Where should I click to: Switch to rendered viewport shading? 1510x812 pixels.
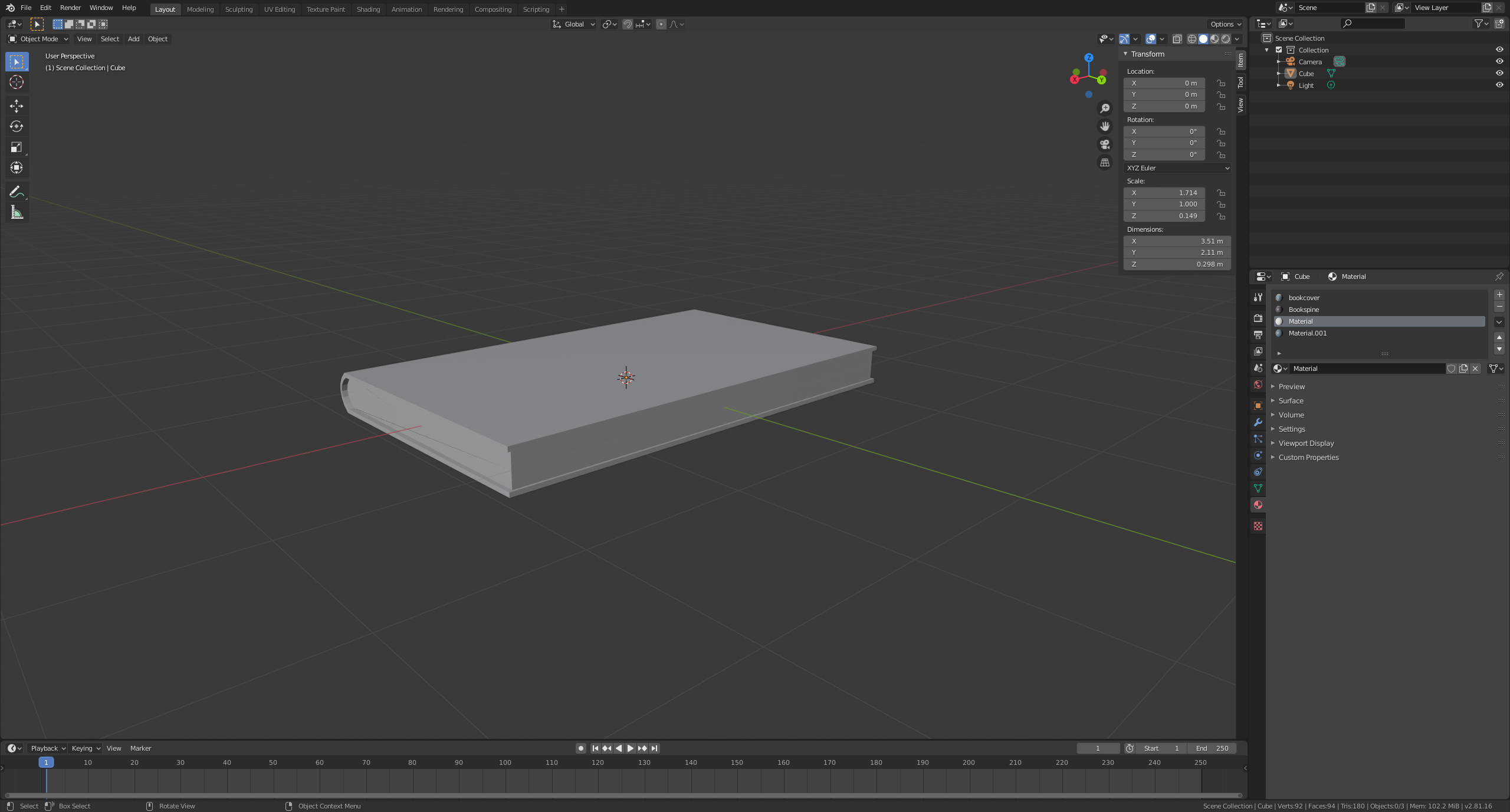(x=1226, y=39)
